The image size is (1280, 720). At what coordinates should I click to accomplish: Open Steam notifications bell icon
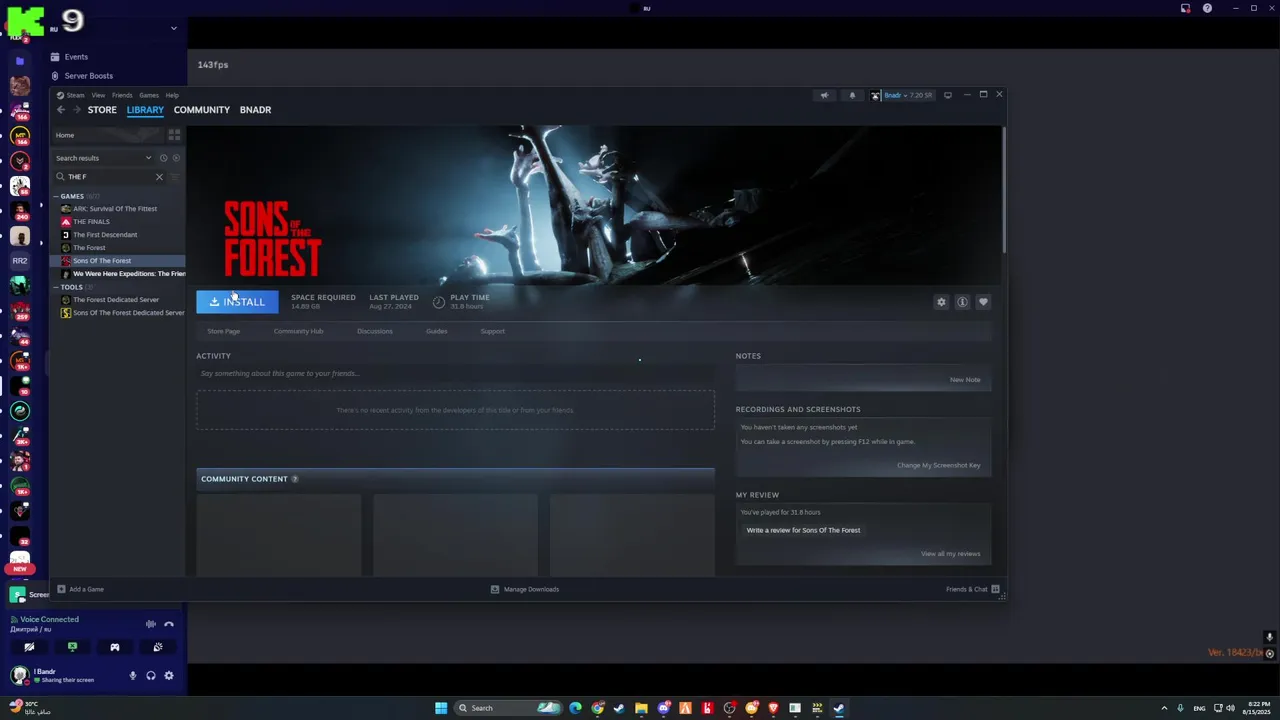point(852,95)
